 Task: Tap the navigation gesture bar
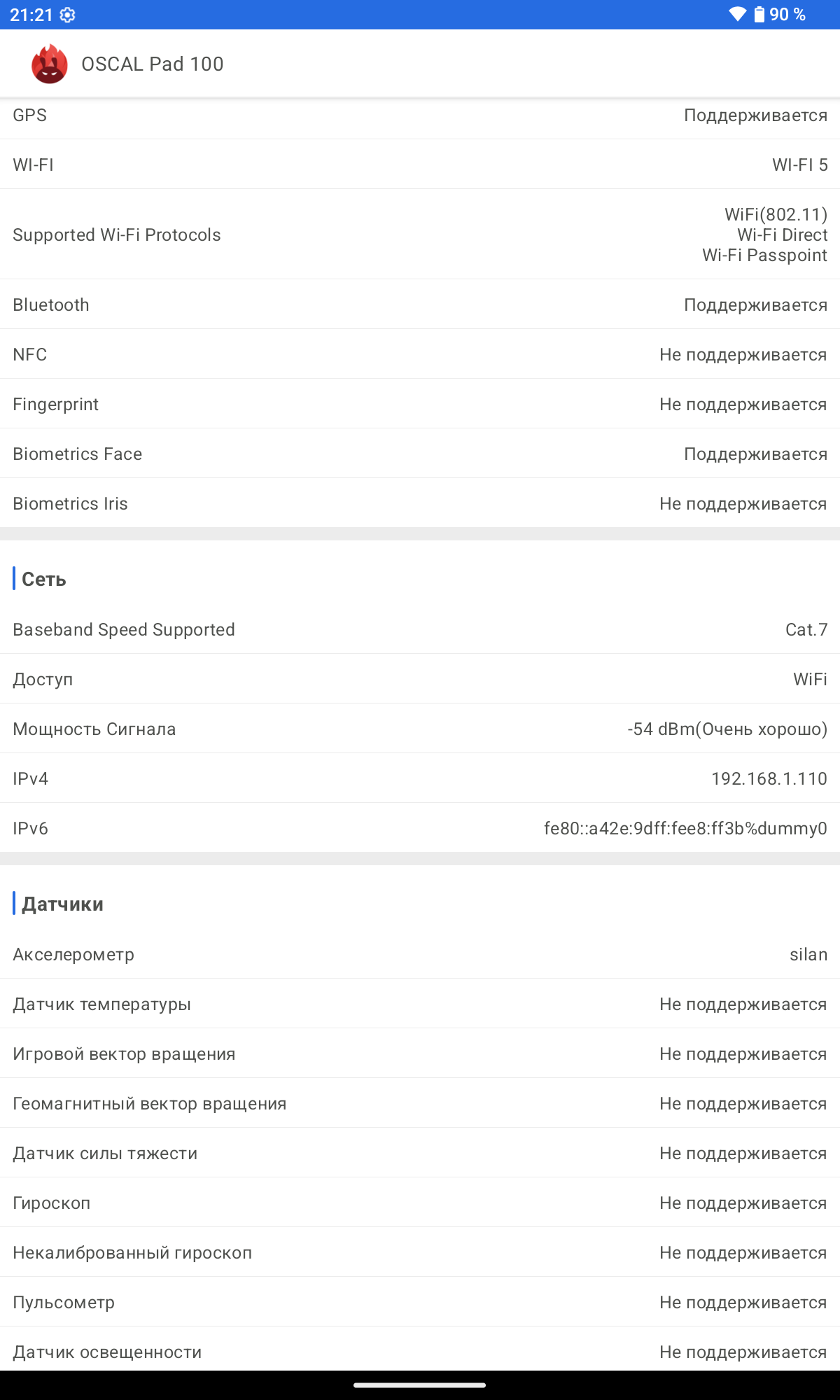[x=420, y=1385]
